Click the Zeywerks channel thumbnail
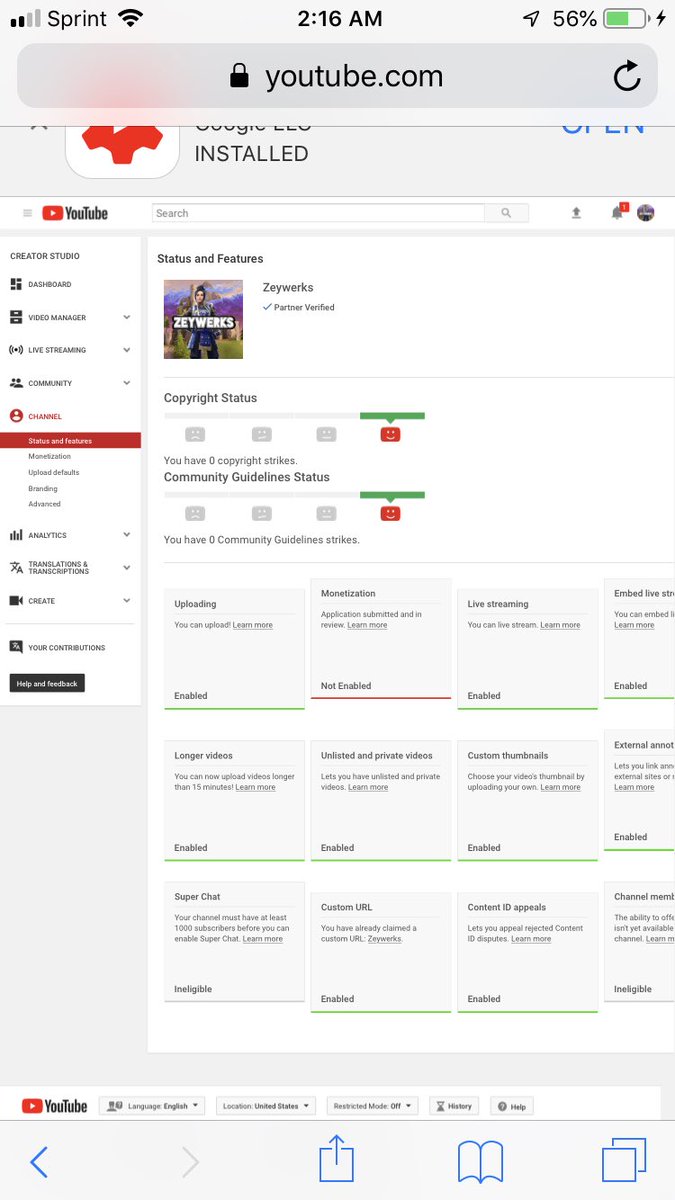The width and height of the screenshot is (675, 1200). point(203,319)
